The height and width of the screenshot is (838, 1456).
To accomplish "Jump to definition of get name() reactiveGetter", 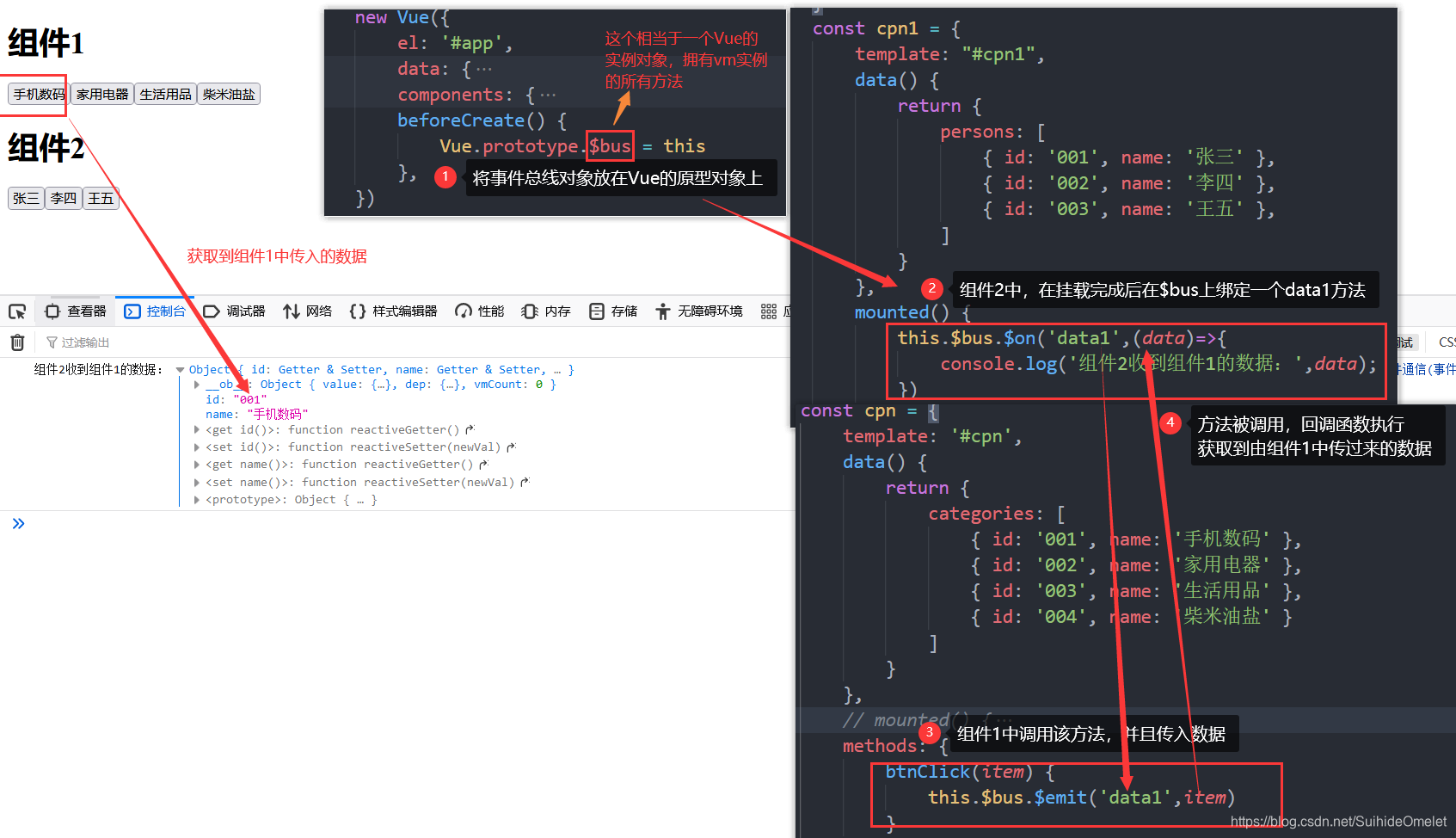I will (483, 465).
